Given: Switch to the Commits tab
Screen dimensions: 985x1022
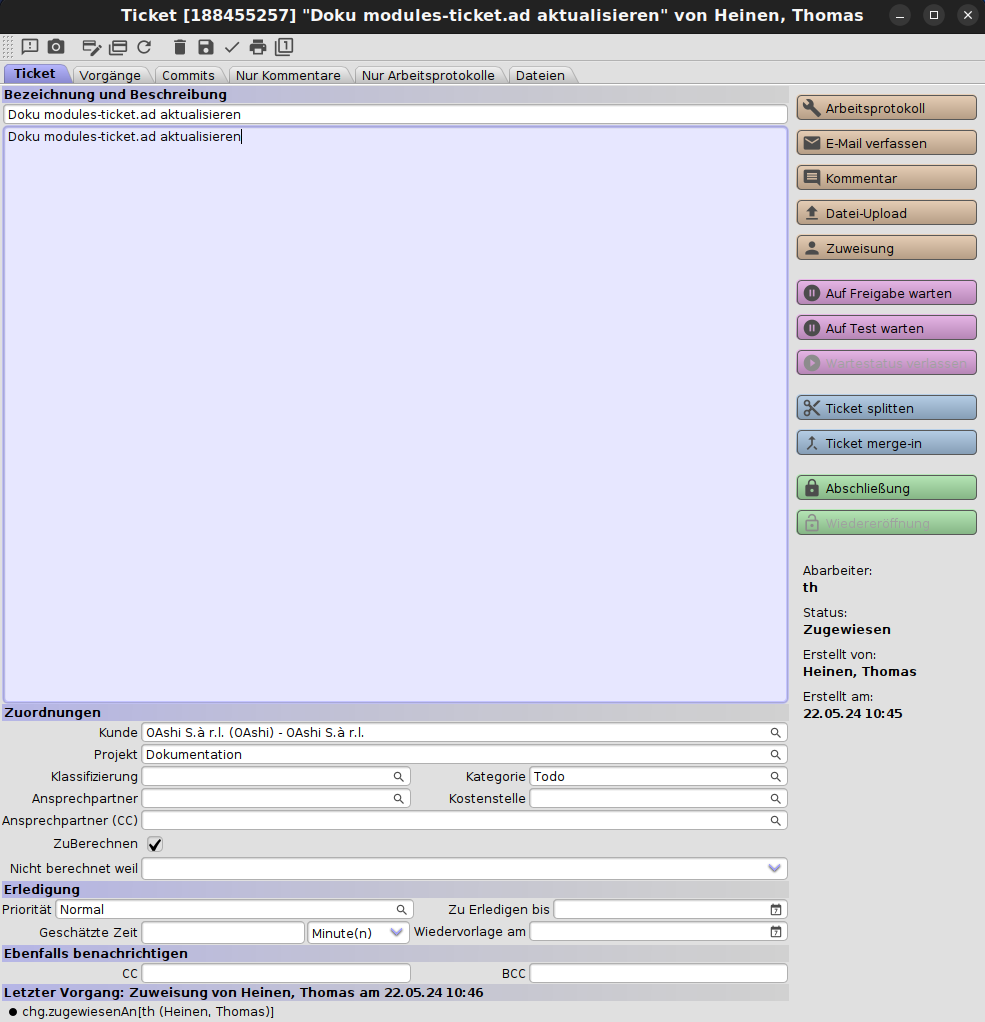Looking at the screenshot, I should (x=188, y=75).
